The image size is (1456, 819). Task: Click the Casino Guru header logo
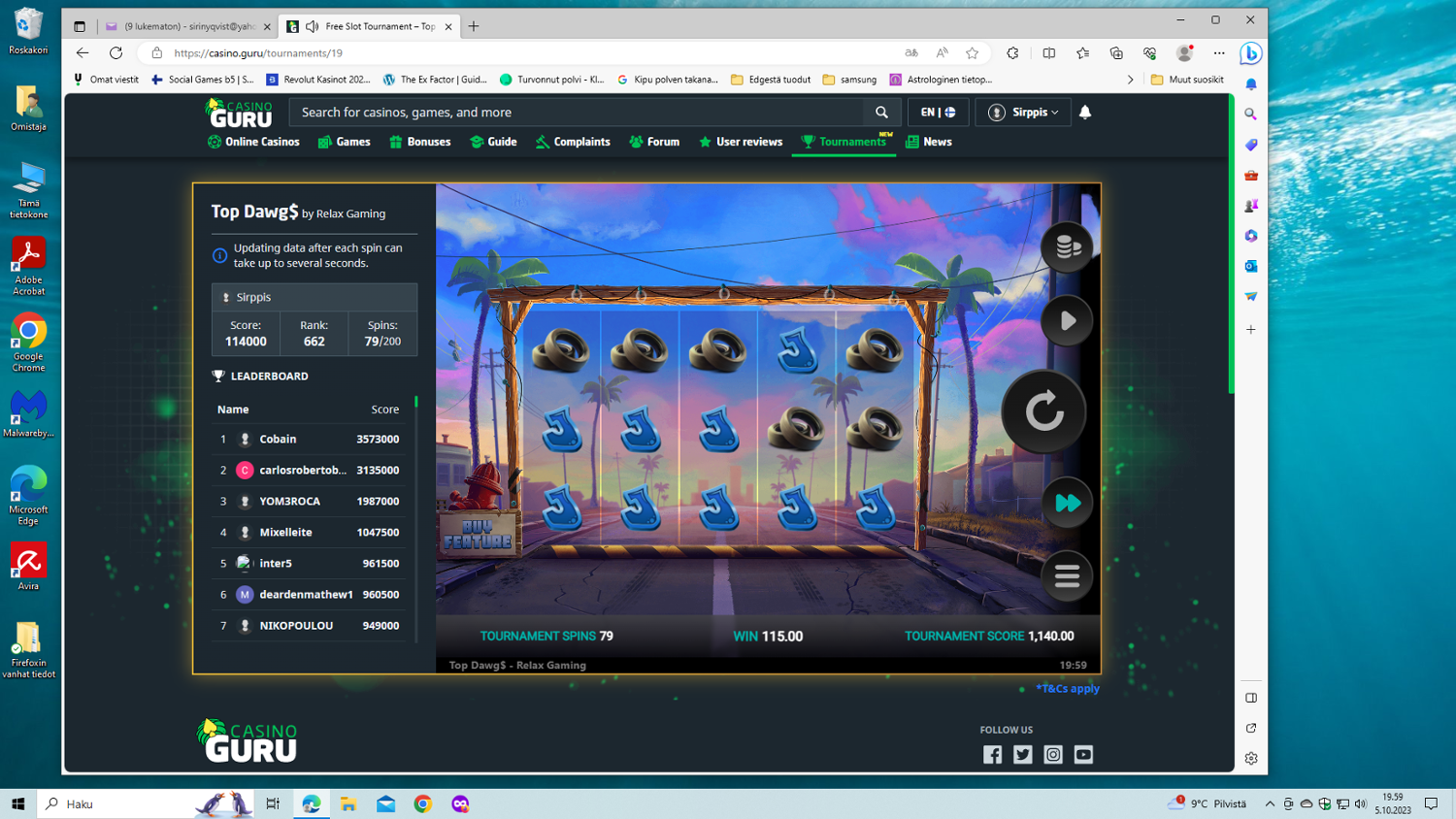coord(239,113)
